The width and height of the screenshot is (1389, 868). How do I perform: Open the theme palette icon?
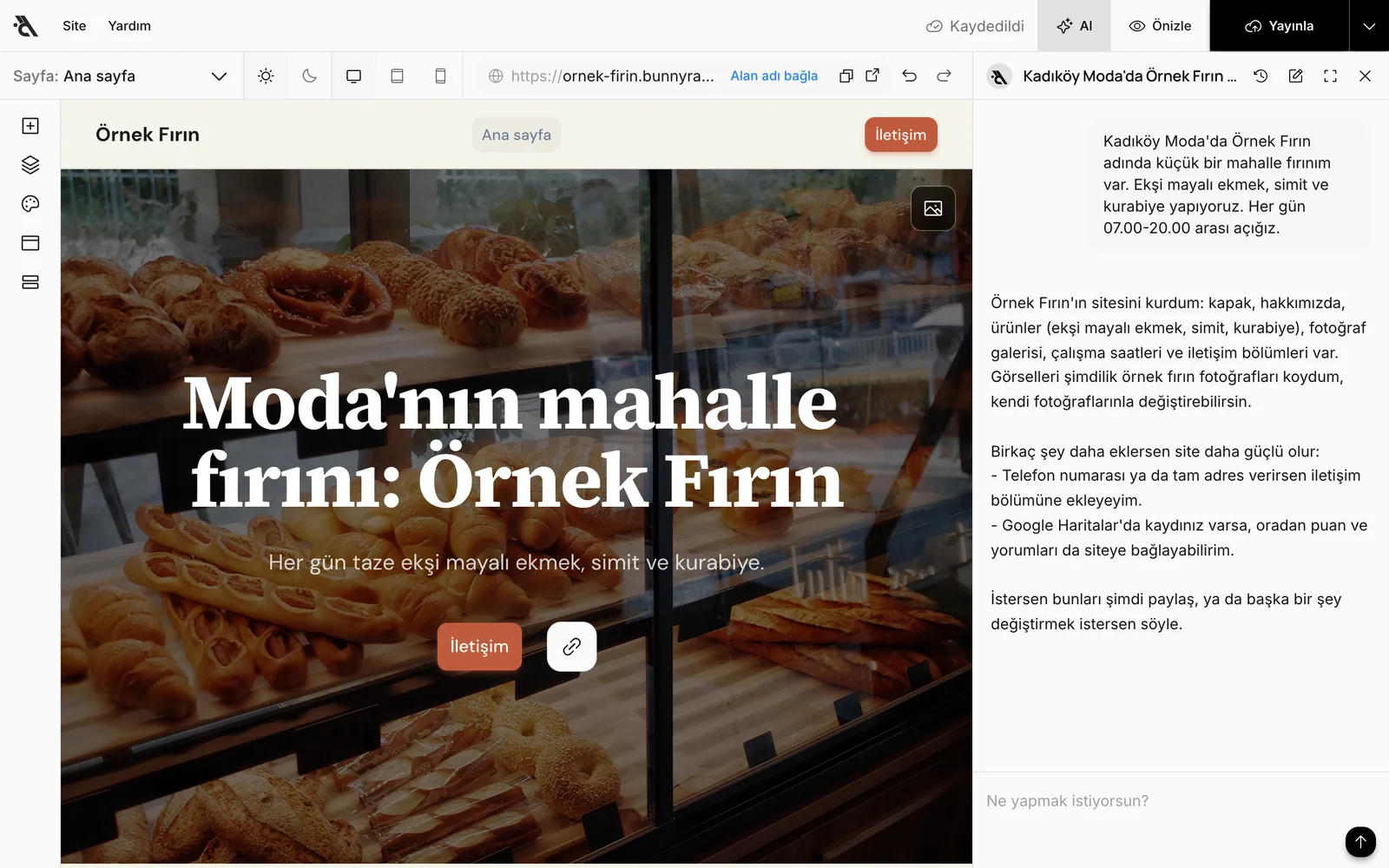tap(30, 204)
